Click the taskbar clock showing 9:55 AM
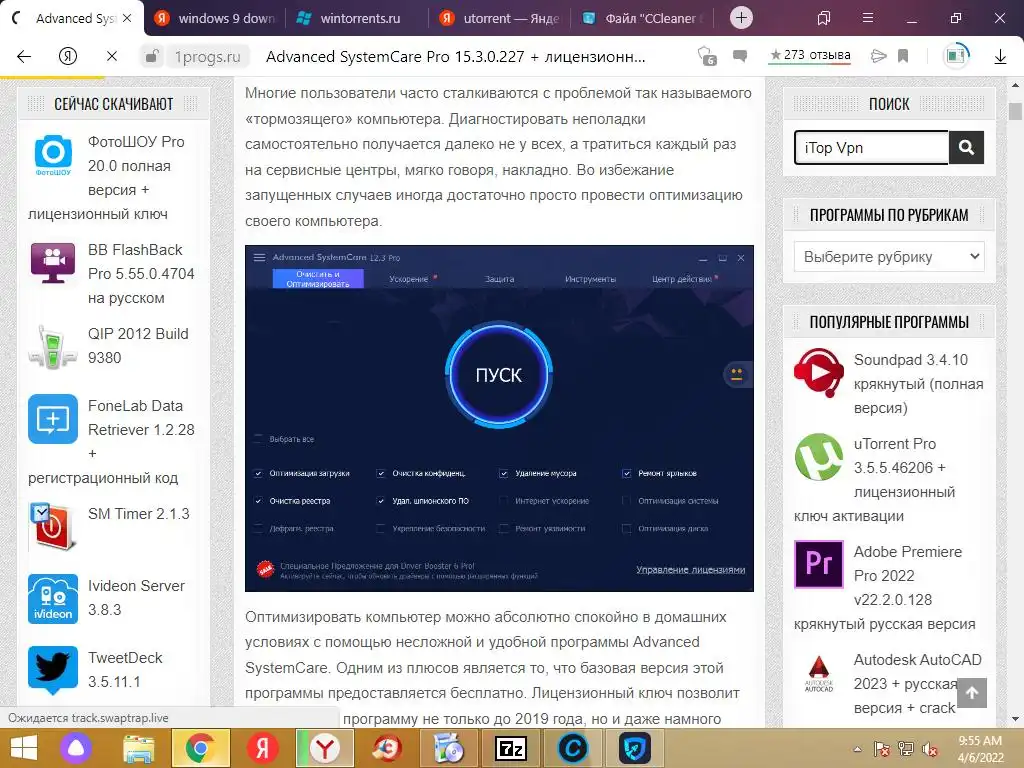Image resolution: width=1024 pixels, height=768 pixels. coord(980,749)
